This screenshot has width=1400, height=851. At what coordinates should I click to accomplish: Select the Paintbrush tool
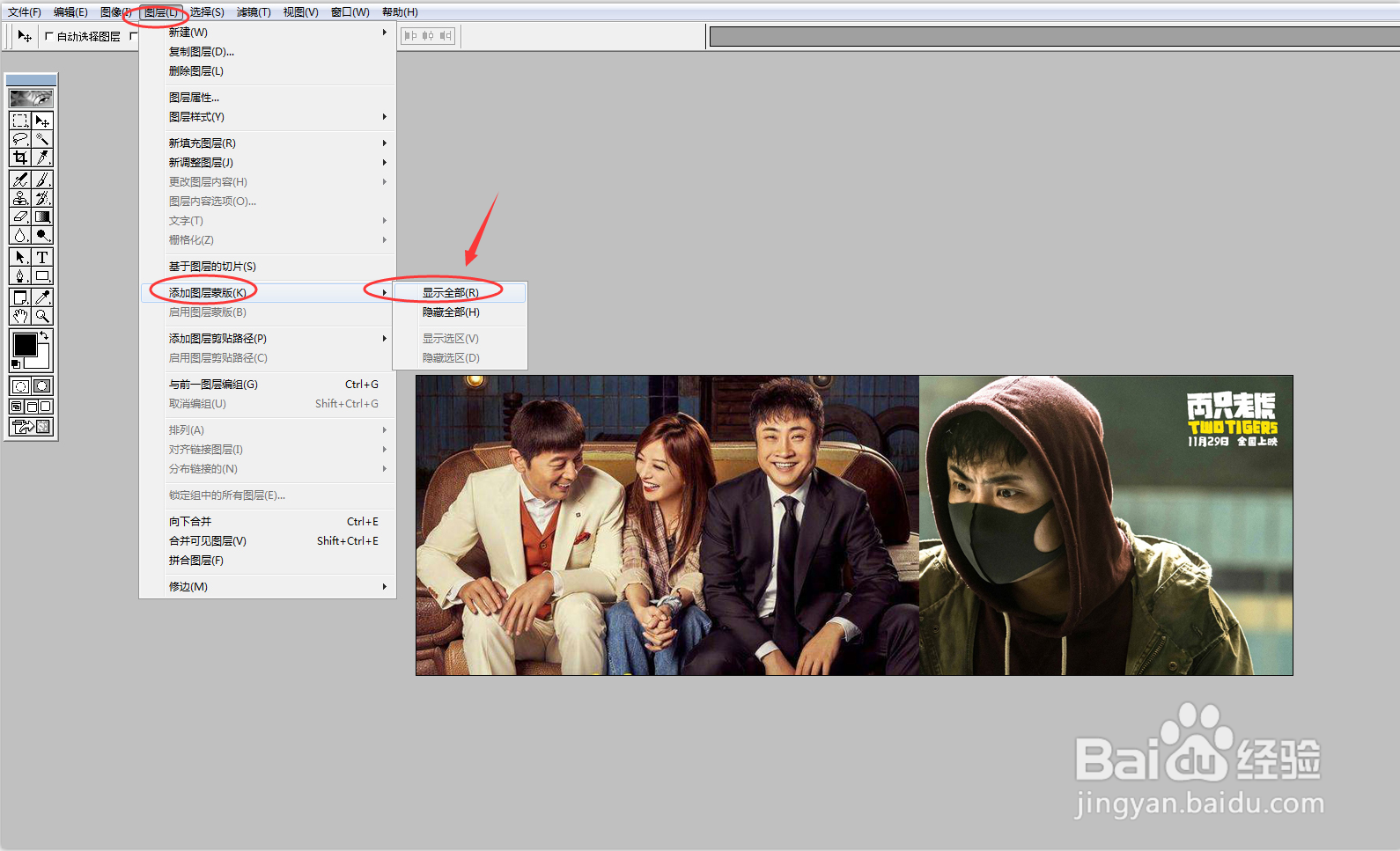(42, 180)
